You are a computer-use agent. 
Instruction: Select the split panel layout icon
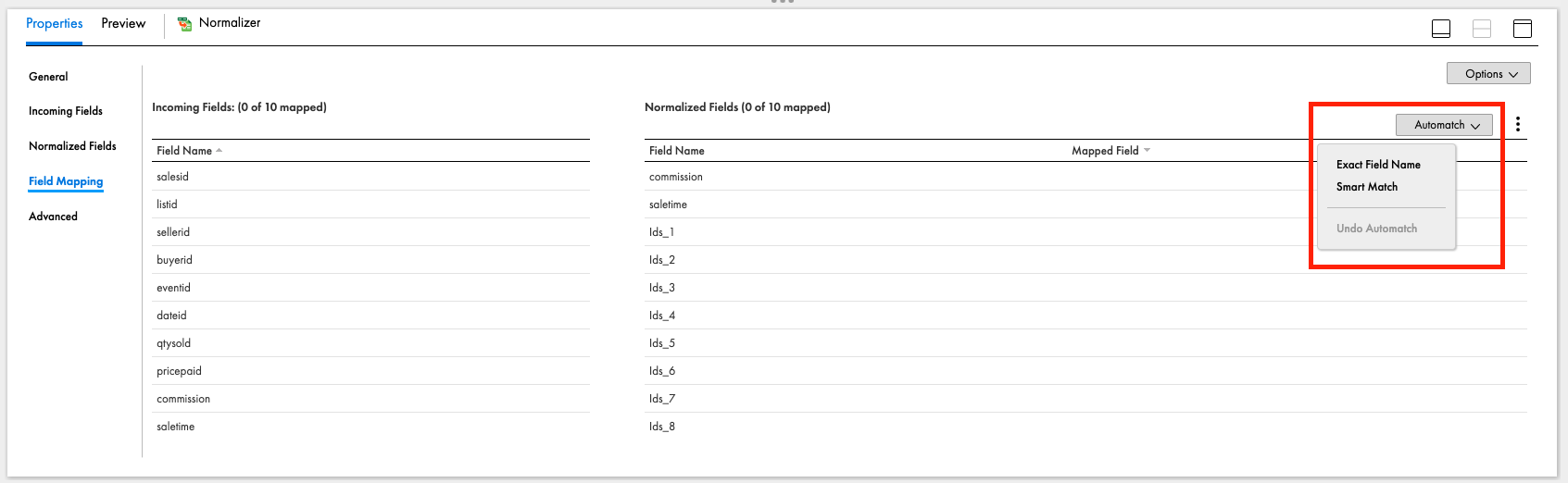pyautogui.click(x=1482, y=29)
